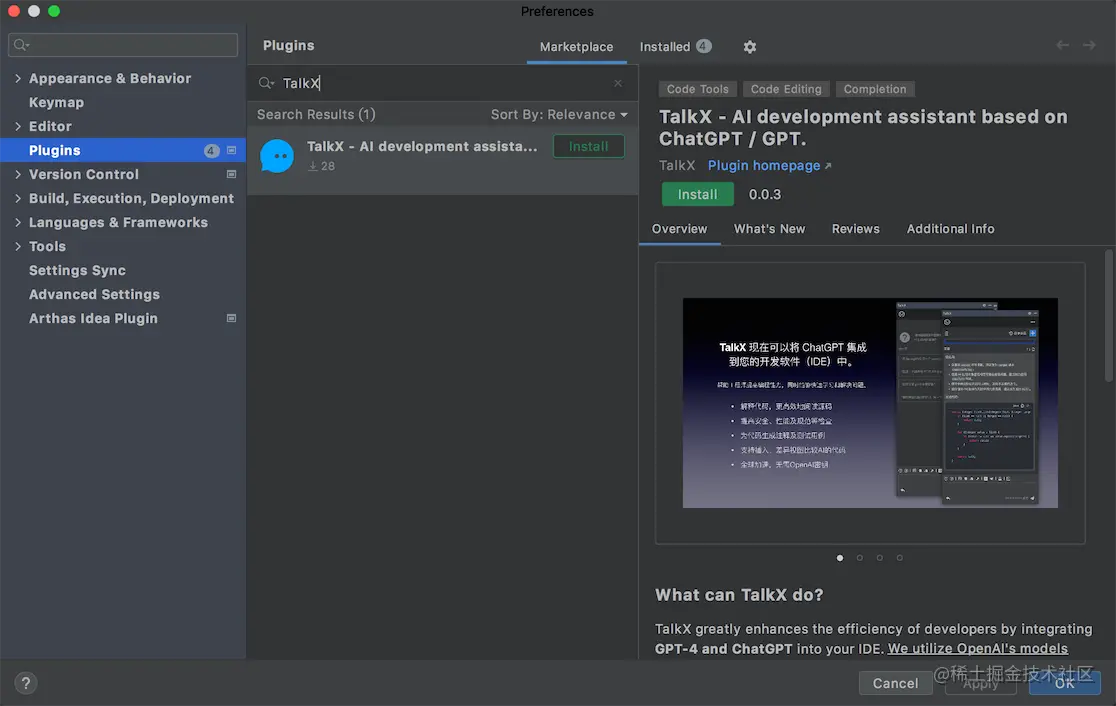This screenshot has height=706, width=1116.
Task: Open the Additional Info tab
Action: (950, 228)
